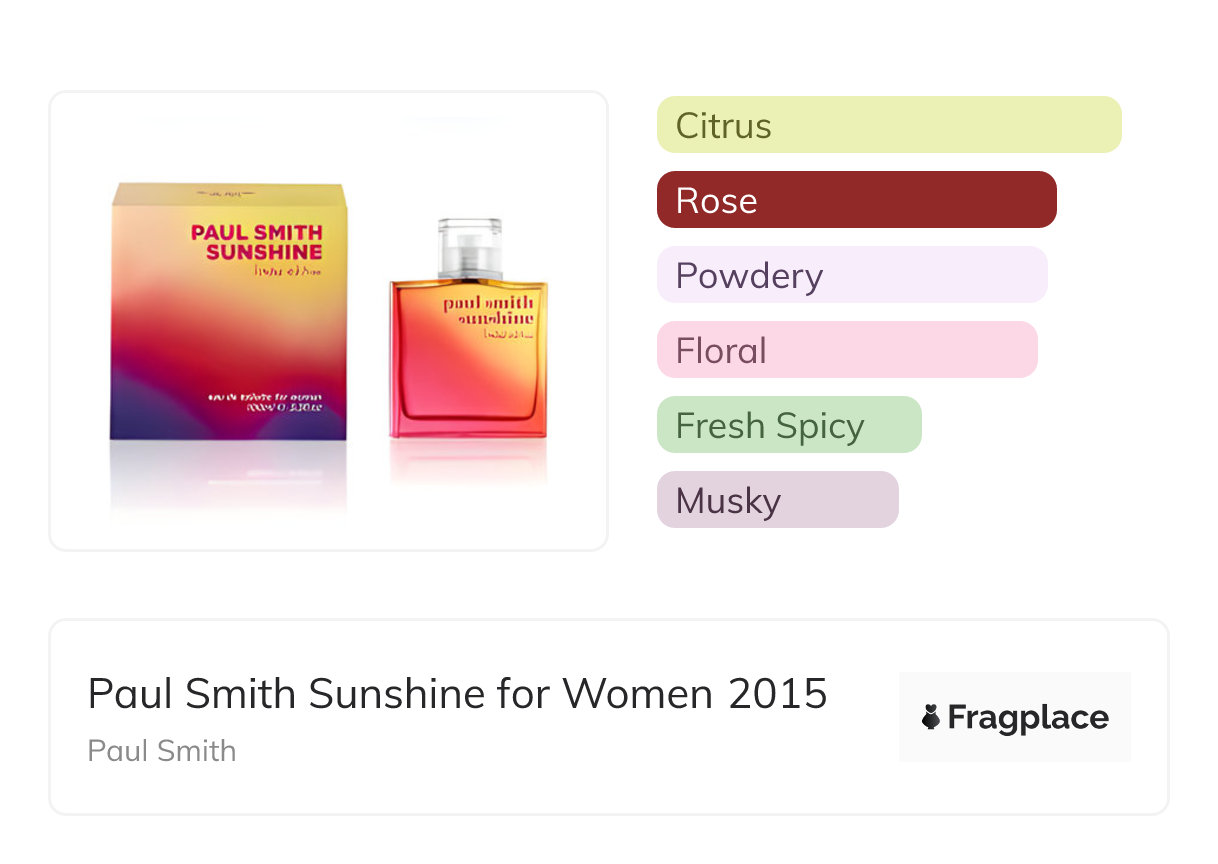
Task: Click the Citrus accord bar
Action: pos(888,125)
